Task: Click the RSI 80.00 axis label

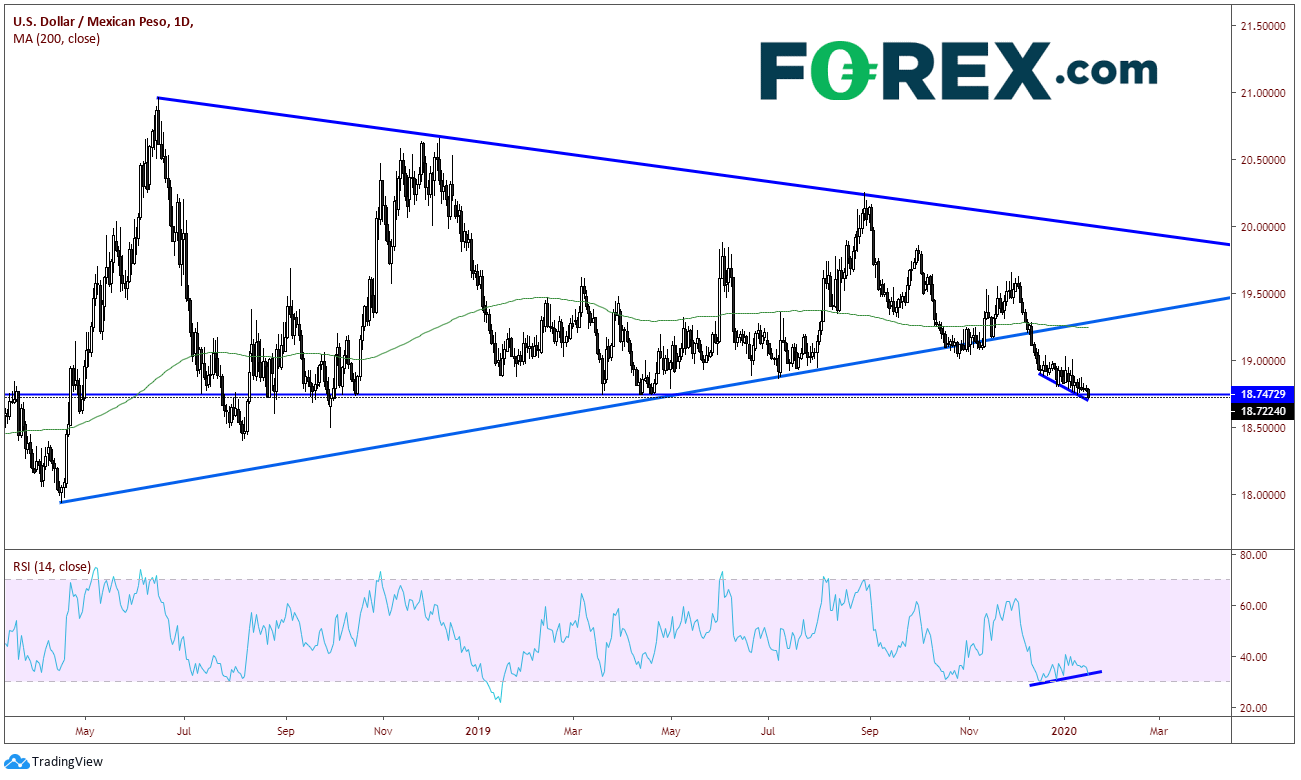Action: point(1254,555)
